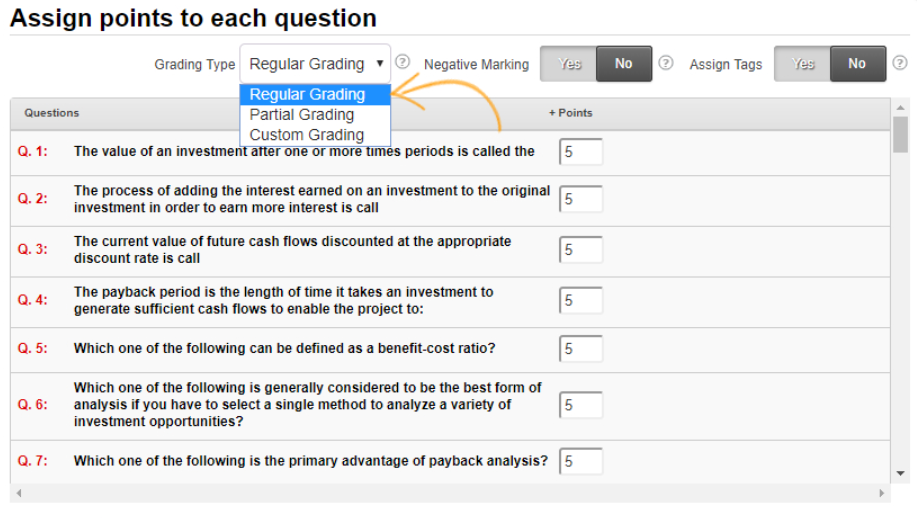The width and height of the screenshot is (917, 518).
Task: Click horizontal scrollbar right arrow
Action: (881, 493)
